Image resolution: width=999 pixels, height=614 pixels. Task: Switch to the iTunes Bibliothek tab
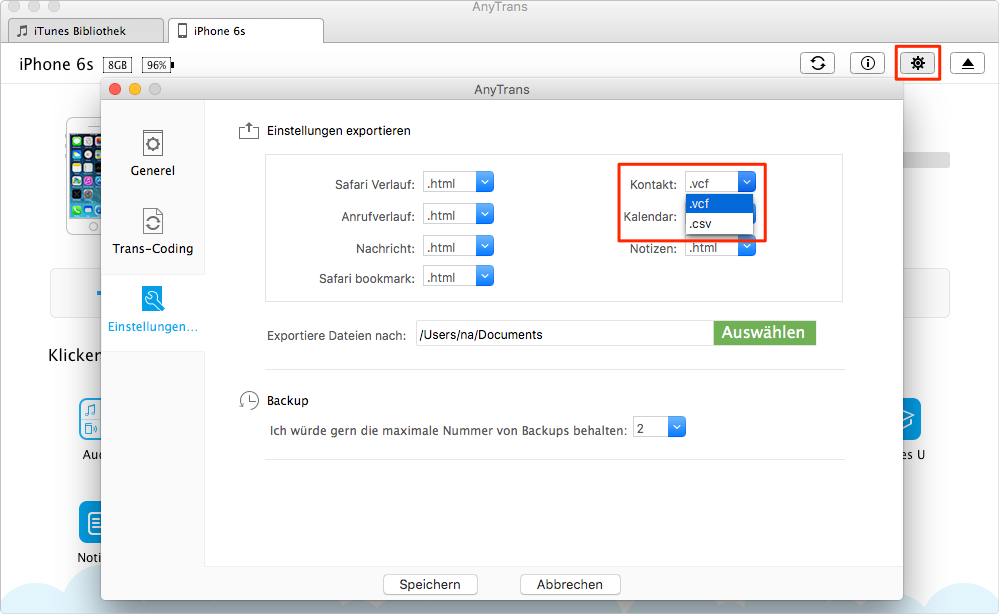click(x=86, y=31)
